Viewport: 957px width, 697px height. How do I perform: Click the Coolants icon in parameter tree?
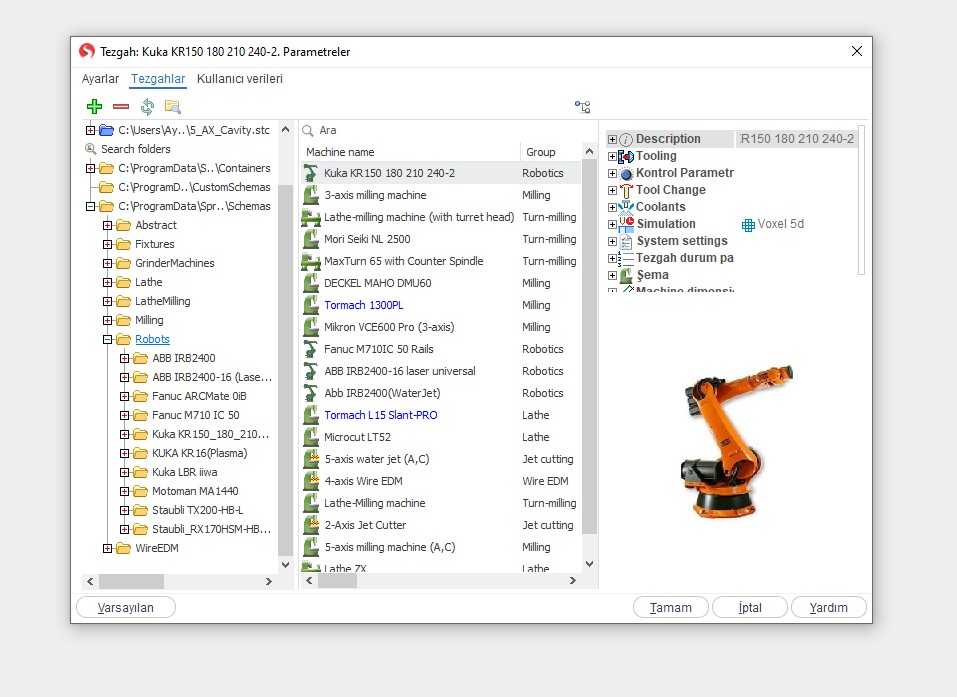pos(626,207)
